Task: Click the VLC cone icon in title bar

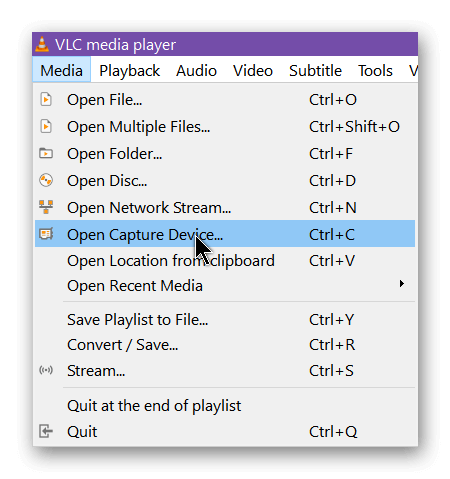Action: pos(42,44)
